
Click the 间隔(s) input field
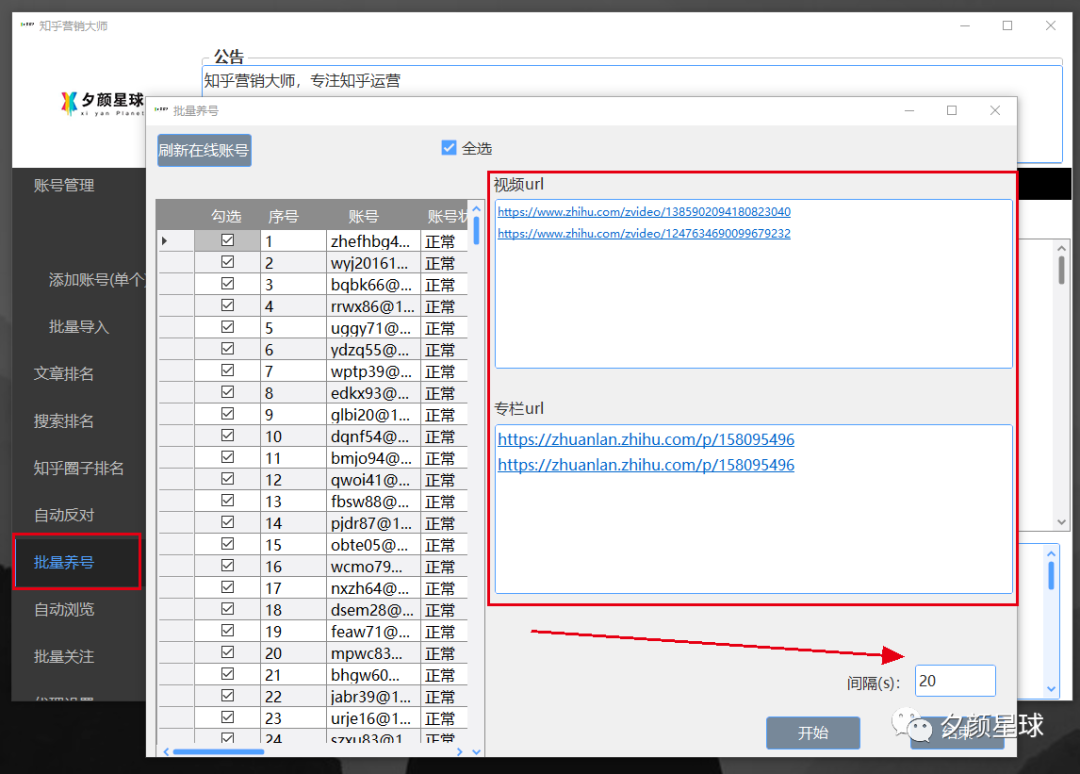[x=955, y=681]
